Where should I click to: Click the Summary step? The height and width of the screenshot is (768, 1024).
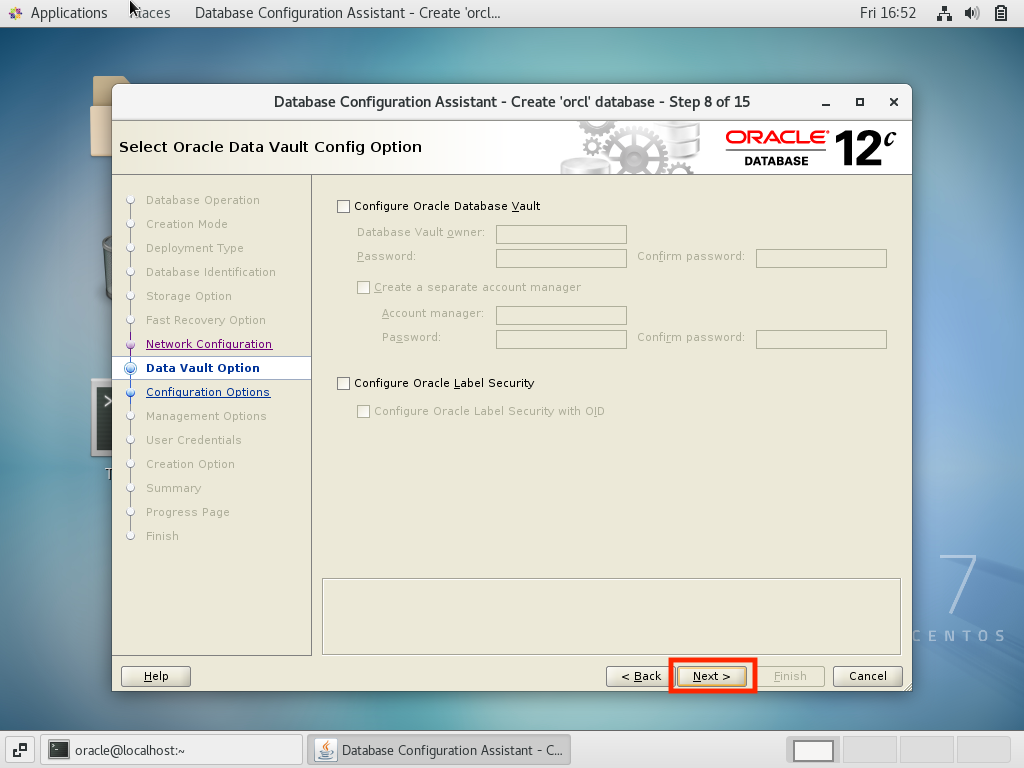(173, 488)
